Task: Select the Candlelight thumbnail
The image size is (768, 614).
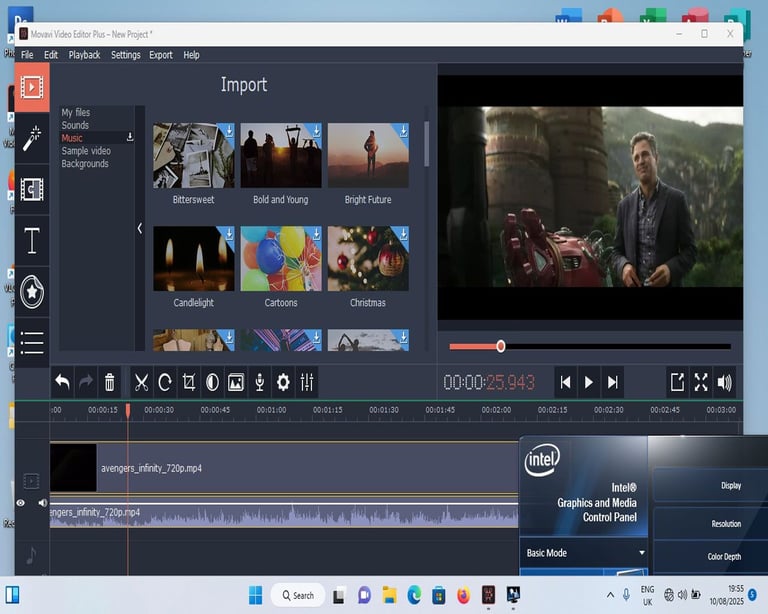Action: [194, 259]
